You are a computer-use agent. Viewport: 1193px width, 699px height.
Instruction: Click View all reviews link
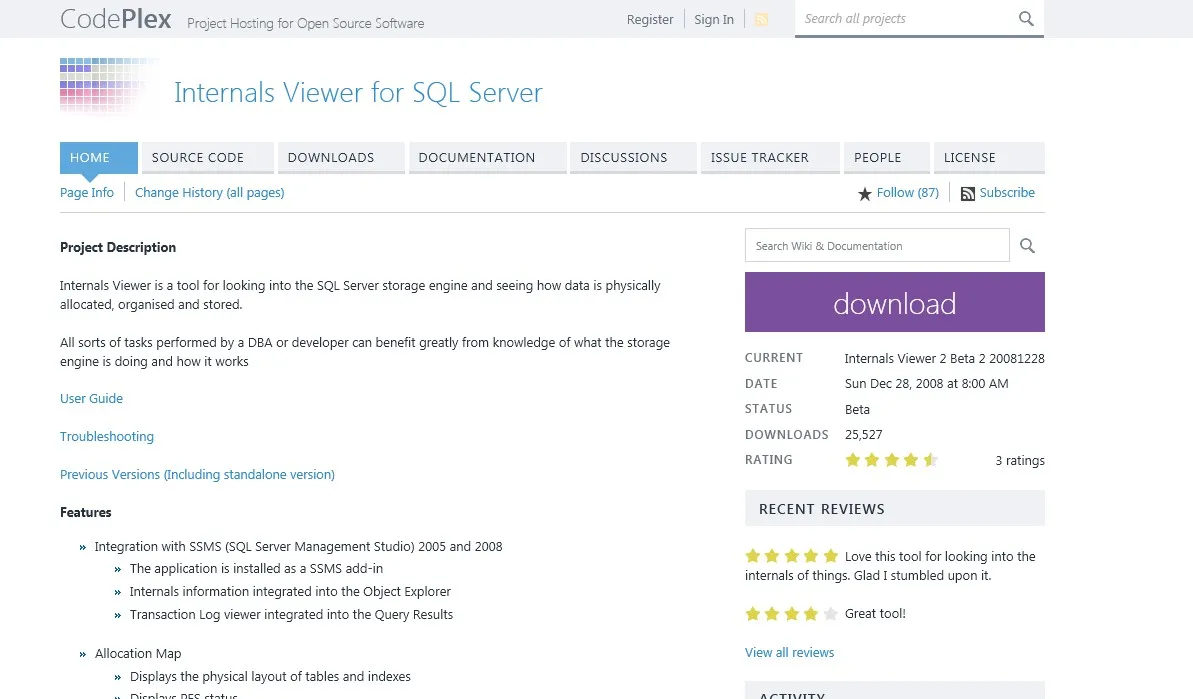[x=789, y=652]
